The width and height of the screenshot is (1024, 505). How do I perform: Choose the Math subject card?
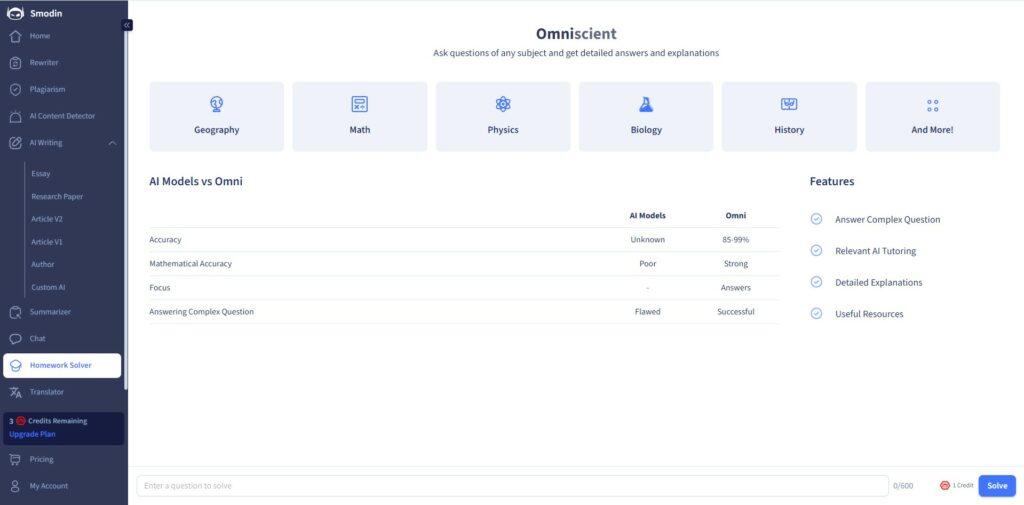(360, 116)
